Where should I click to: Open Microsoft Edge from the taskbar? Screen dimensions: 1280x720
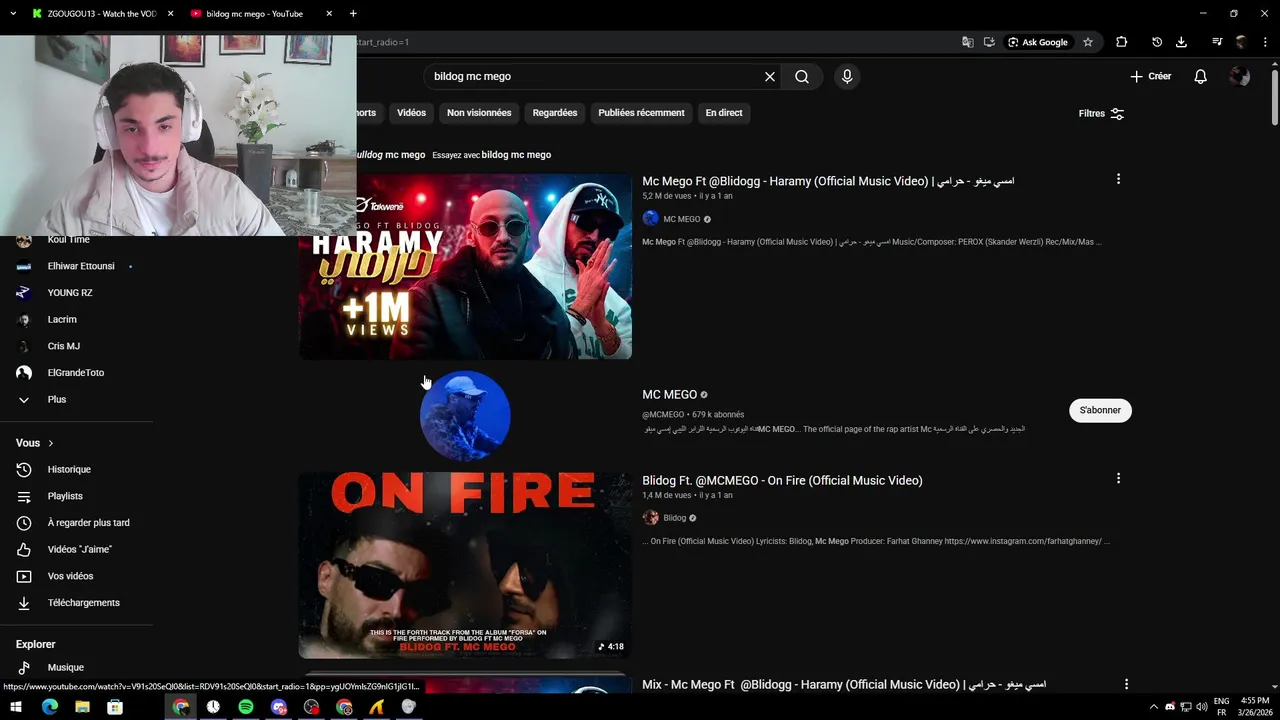(49, 707)
